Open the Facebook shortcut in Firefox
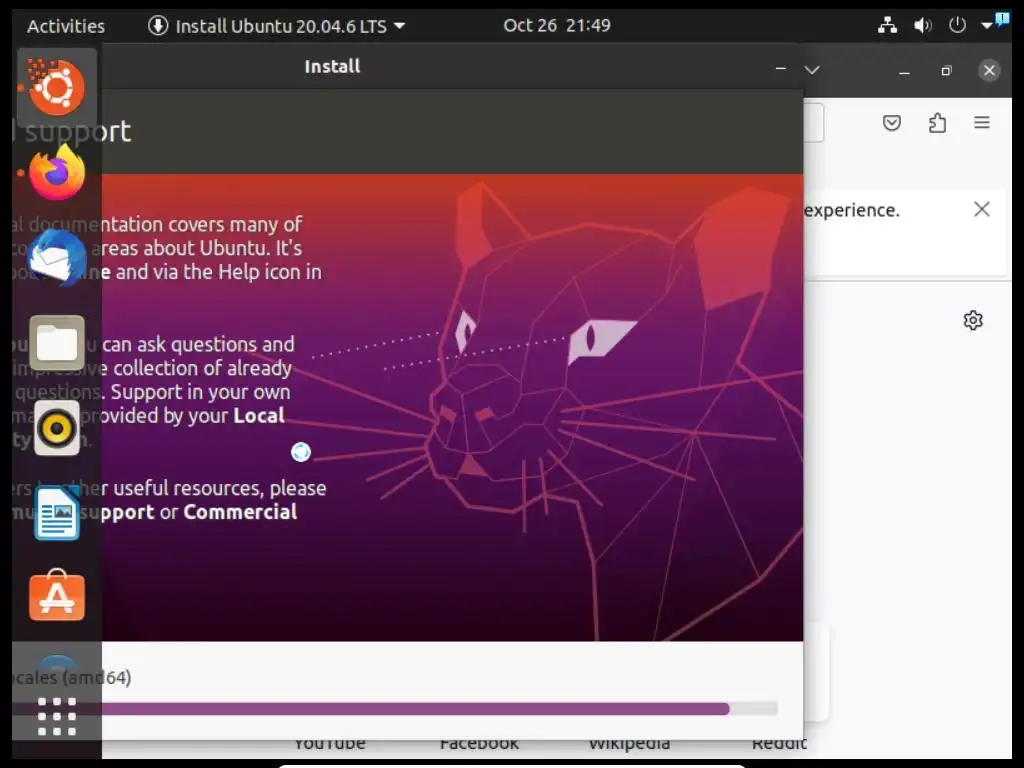 pyautogui.click(x=479, y=743)
